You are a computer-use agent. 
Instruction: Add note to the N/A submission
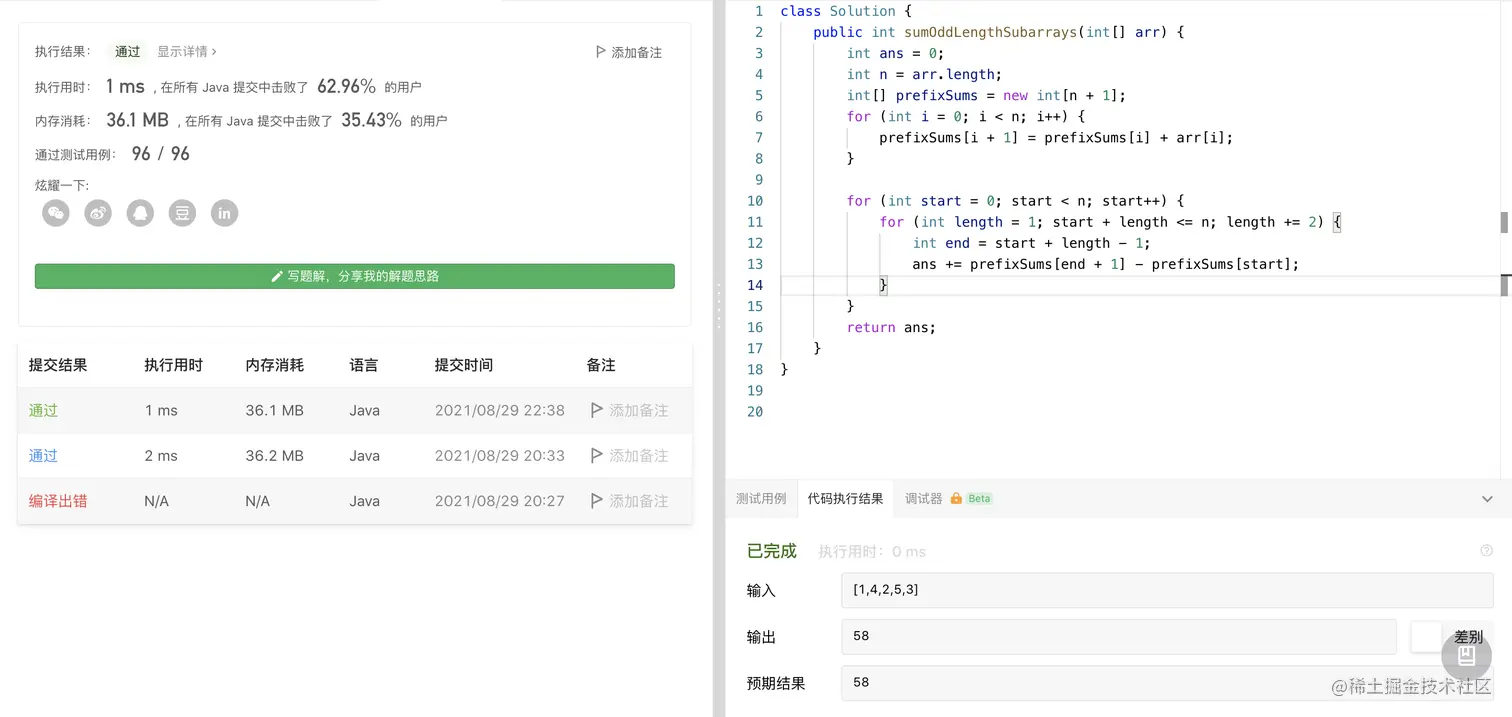coord(629,501)
